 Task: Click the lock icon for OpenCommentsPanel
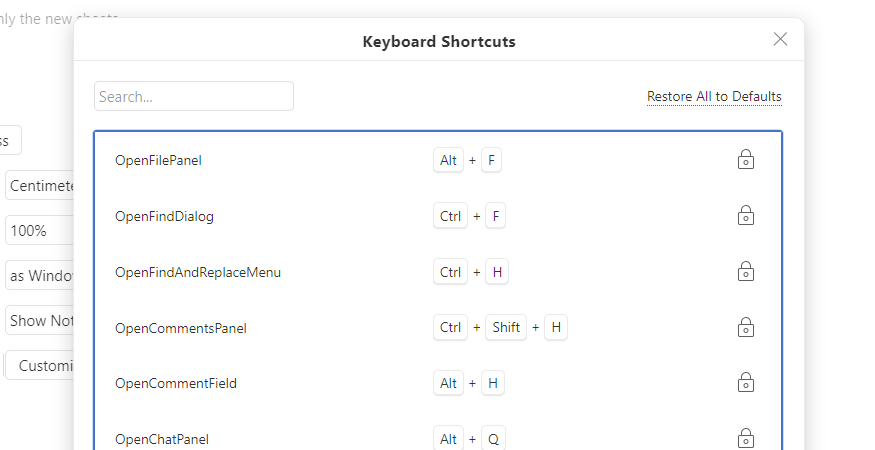(746, 327)
